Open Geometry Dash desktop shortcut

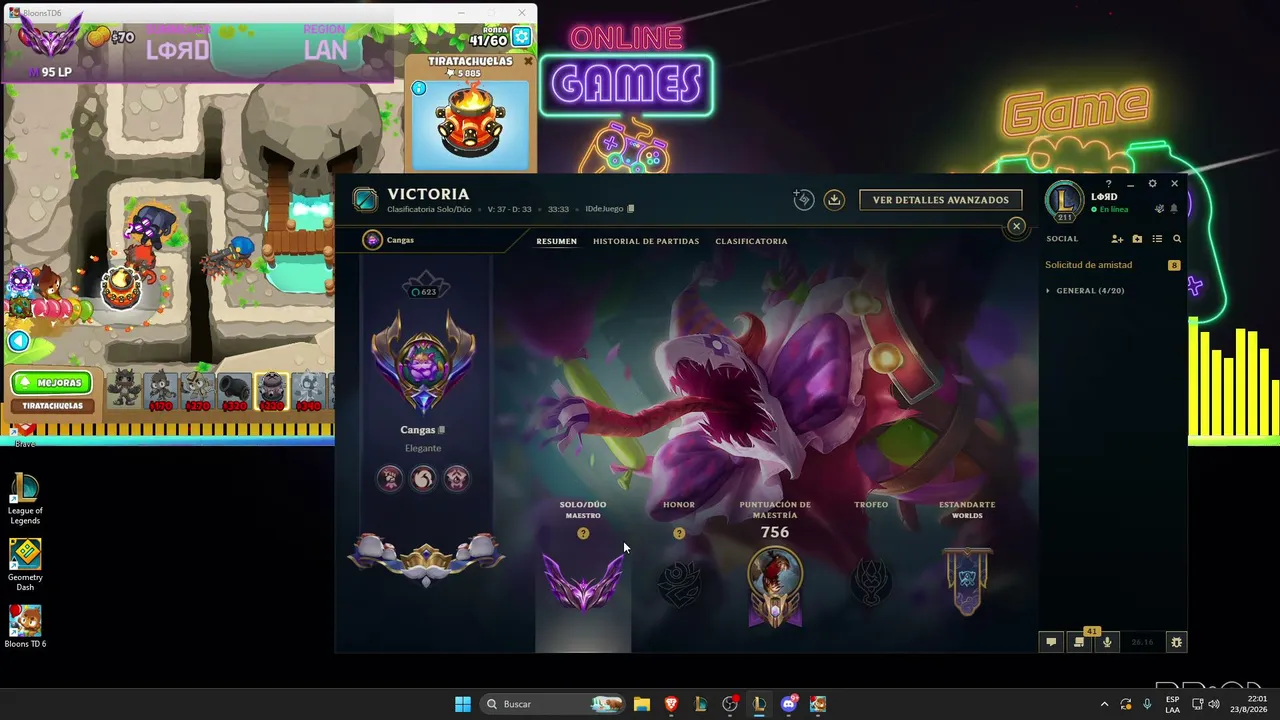[x=25, y=565]
